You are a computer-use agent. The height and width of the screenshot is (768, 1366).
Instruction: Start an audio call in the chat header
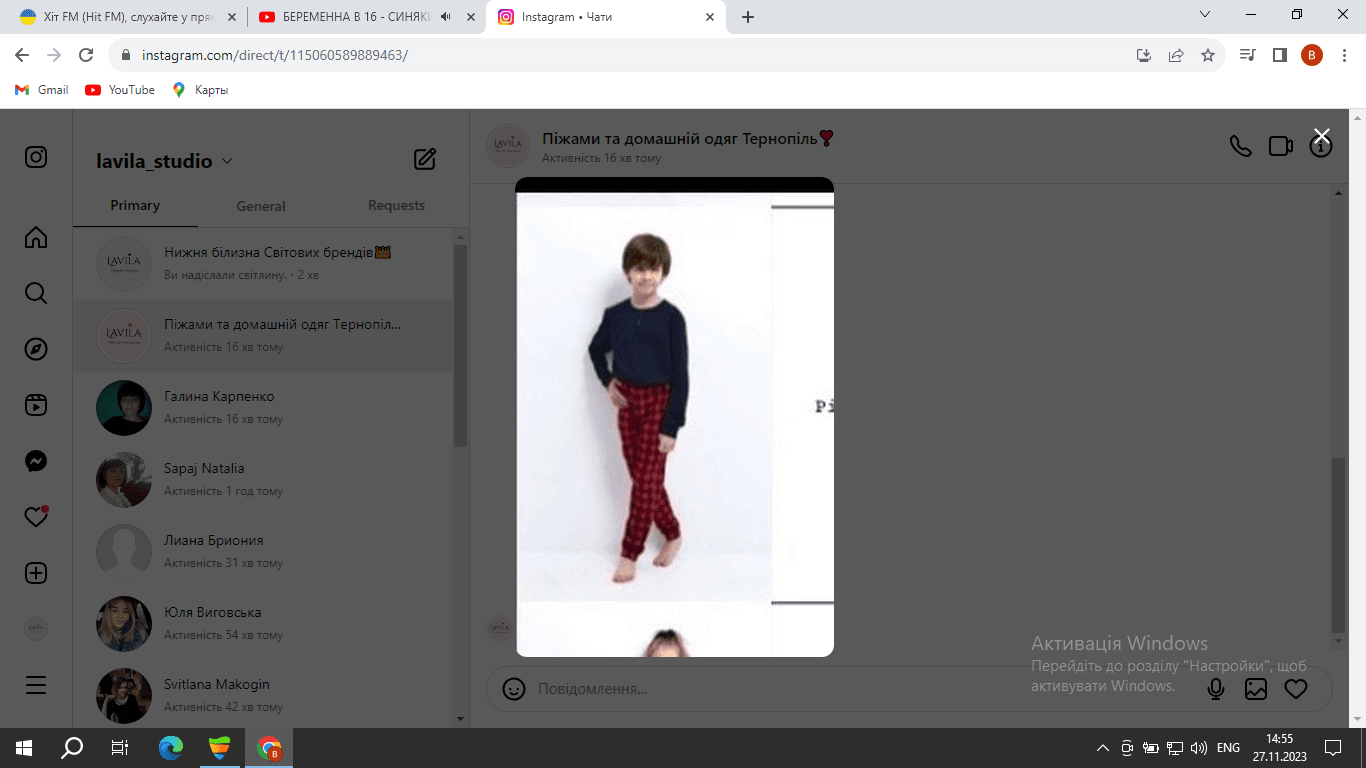[1240, 146]
